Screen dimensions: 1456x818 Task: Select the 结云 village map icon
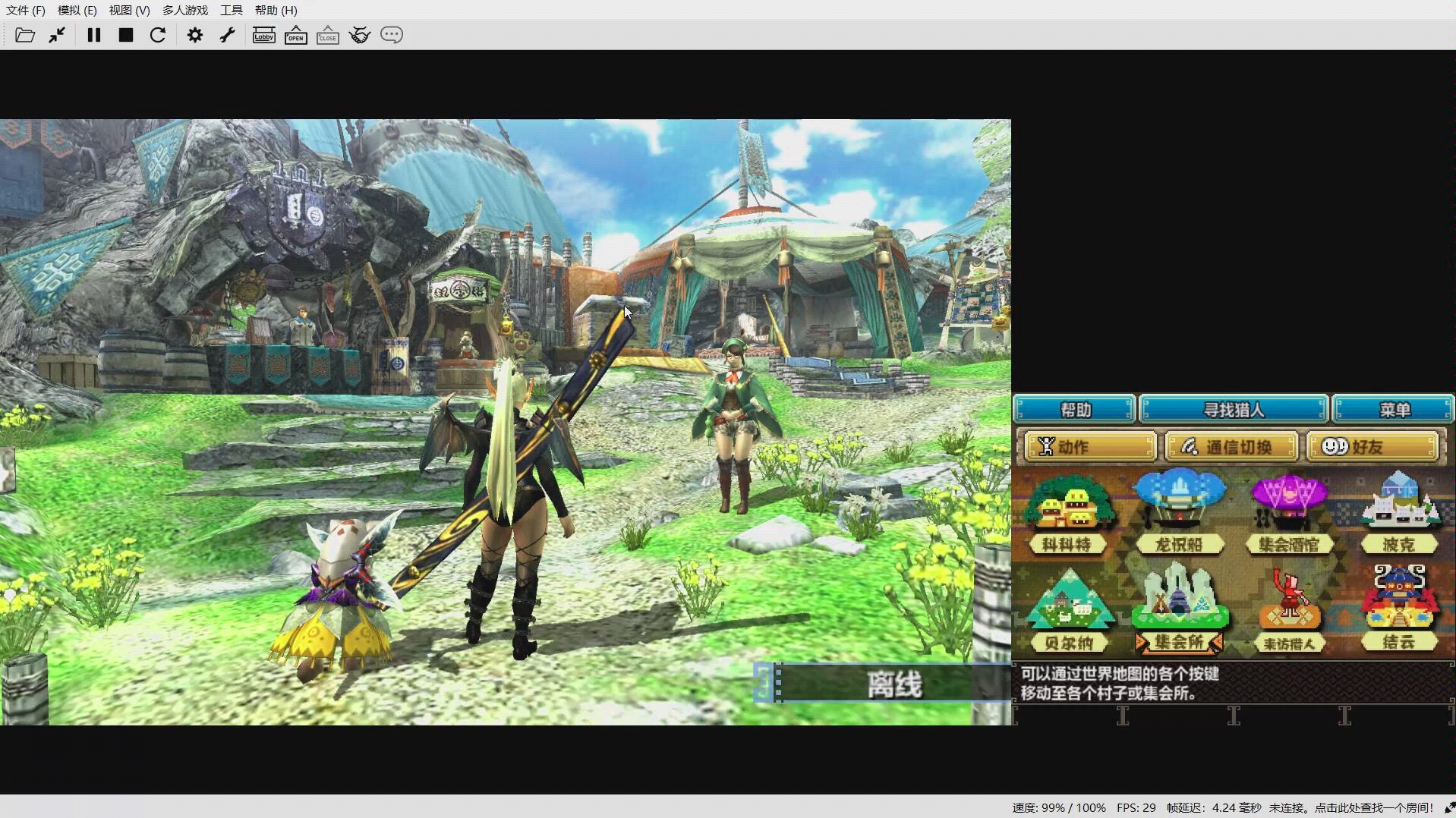[1399, 609]
